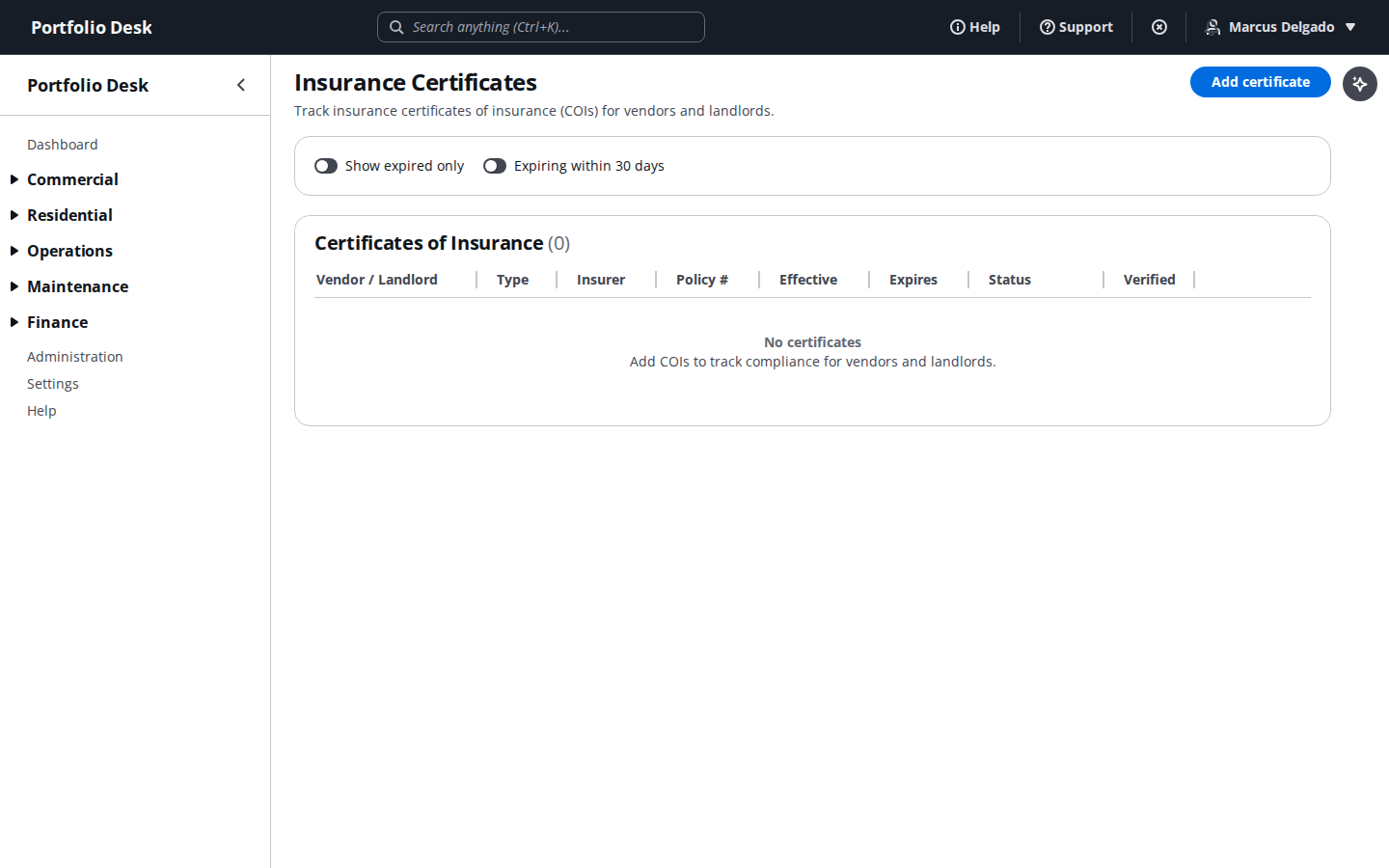Click the Help info icon in top bar
1389x868 pixels.
point(958,27)
